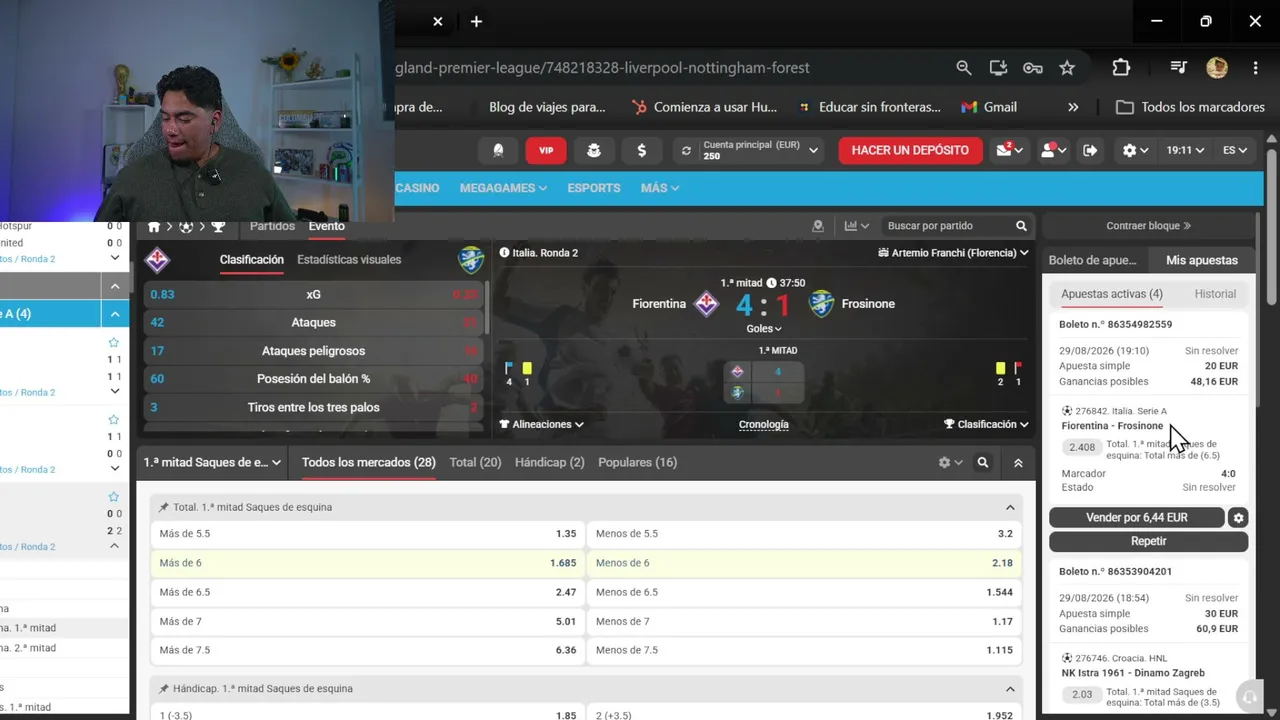Select the Total (20) markets tab
The image size is (1280, 720).
475,462
